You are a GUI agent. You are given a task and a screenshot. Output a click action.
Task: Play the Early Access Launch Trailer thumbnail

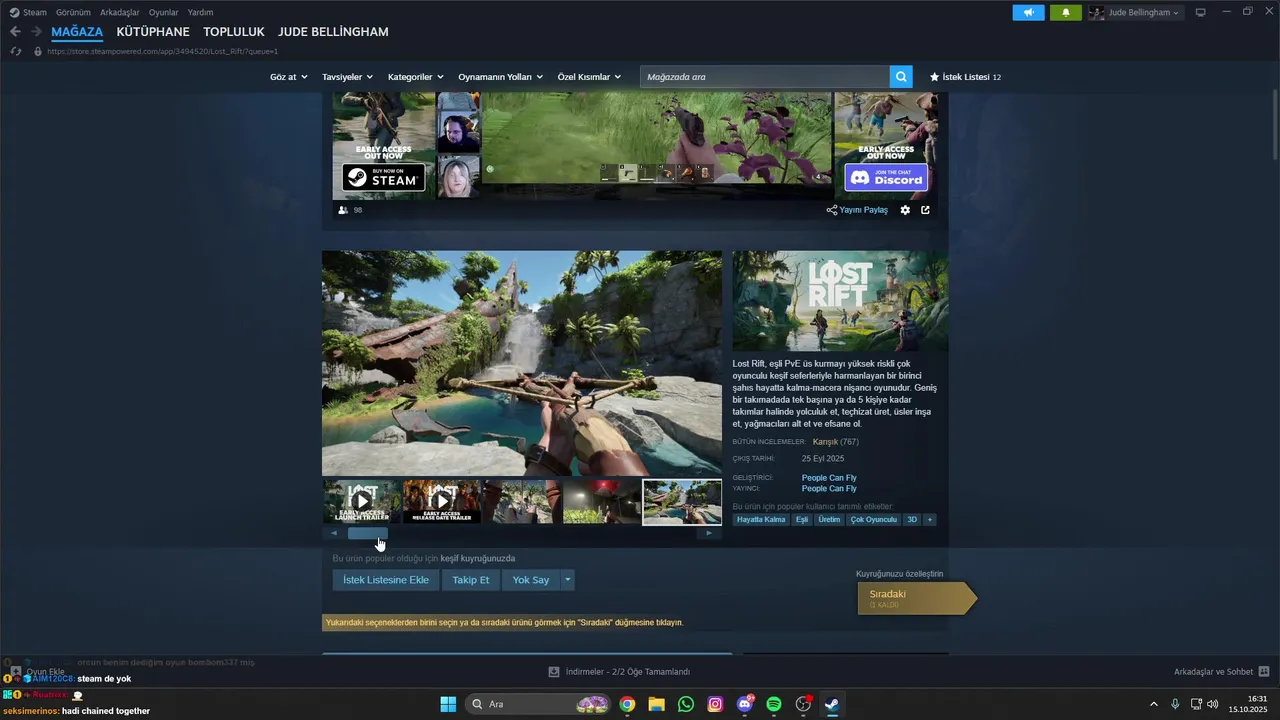click(x=361, y=502)
